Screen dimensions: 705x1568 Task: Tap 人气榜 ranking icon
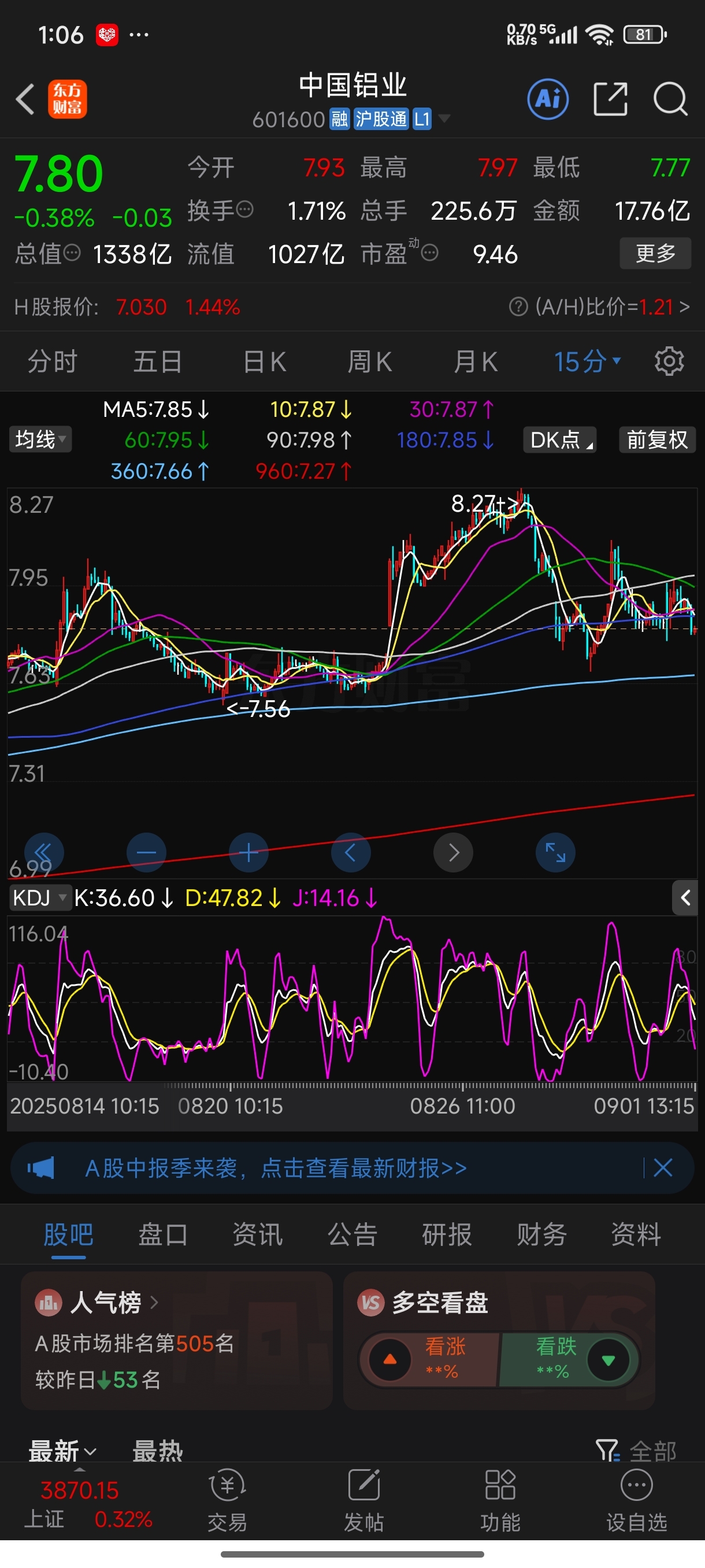49,1303
